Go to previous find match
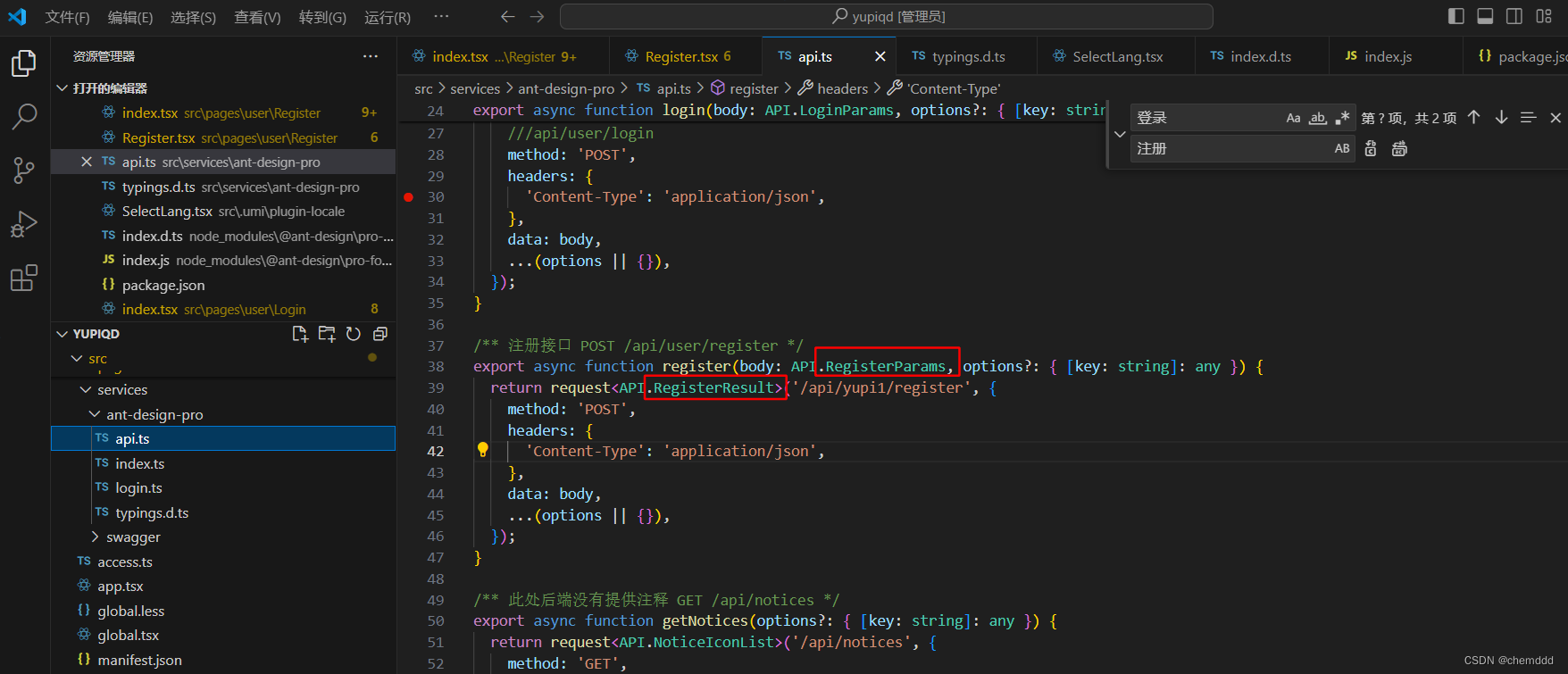The height and width of the screenshot is (674, 1568). click(x=1474, y=117)
